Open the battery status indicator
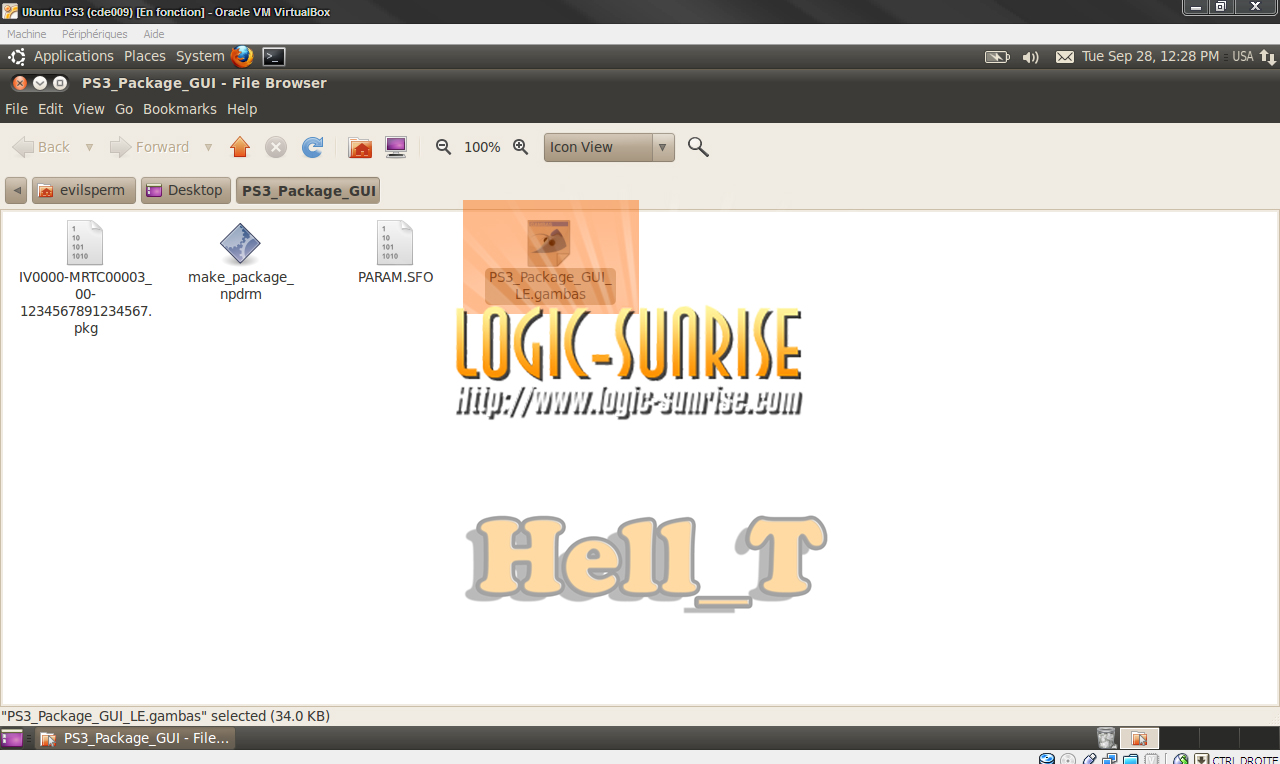Image resolution: width=1280 pixels, height=764 pixels. click(997, 57)
